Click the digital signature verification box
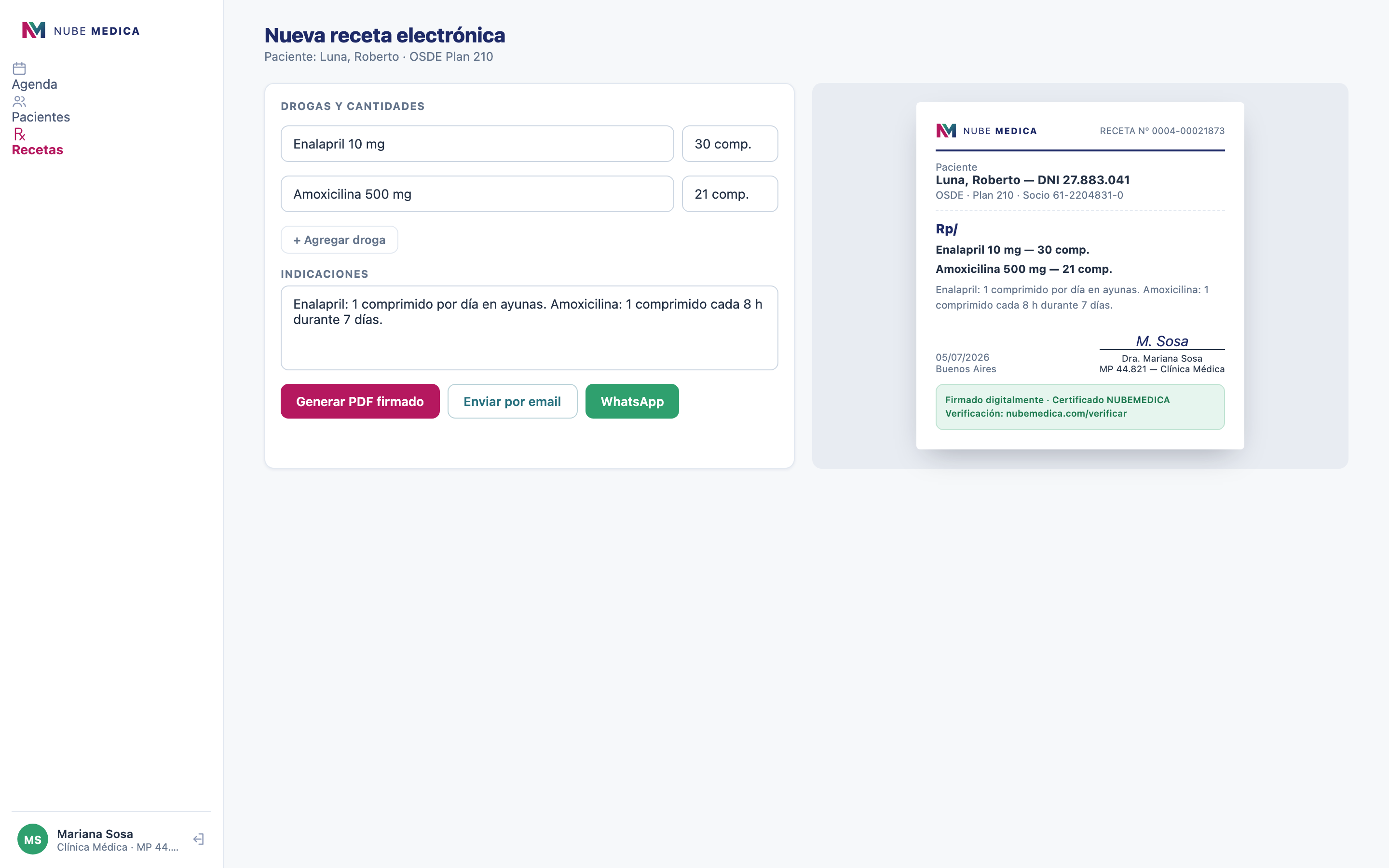Image resolution: width=1389 pixels, height=868 pixels. click(1080, 407)
